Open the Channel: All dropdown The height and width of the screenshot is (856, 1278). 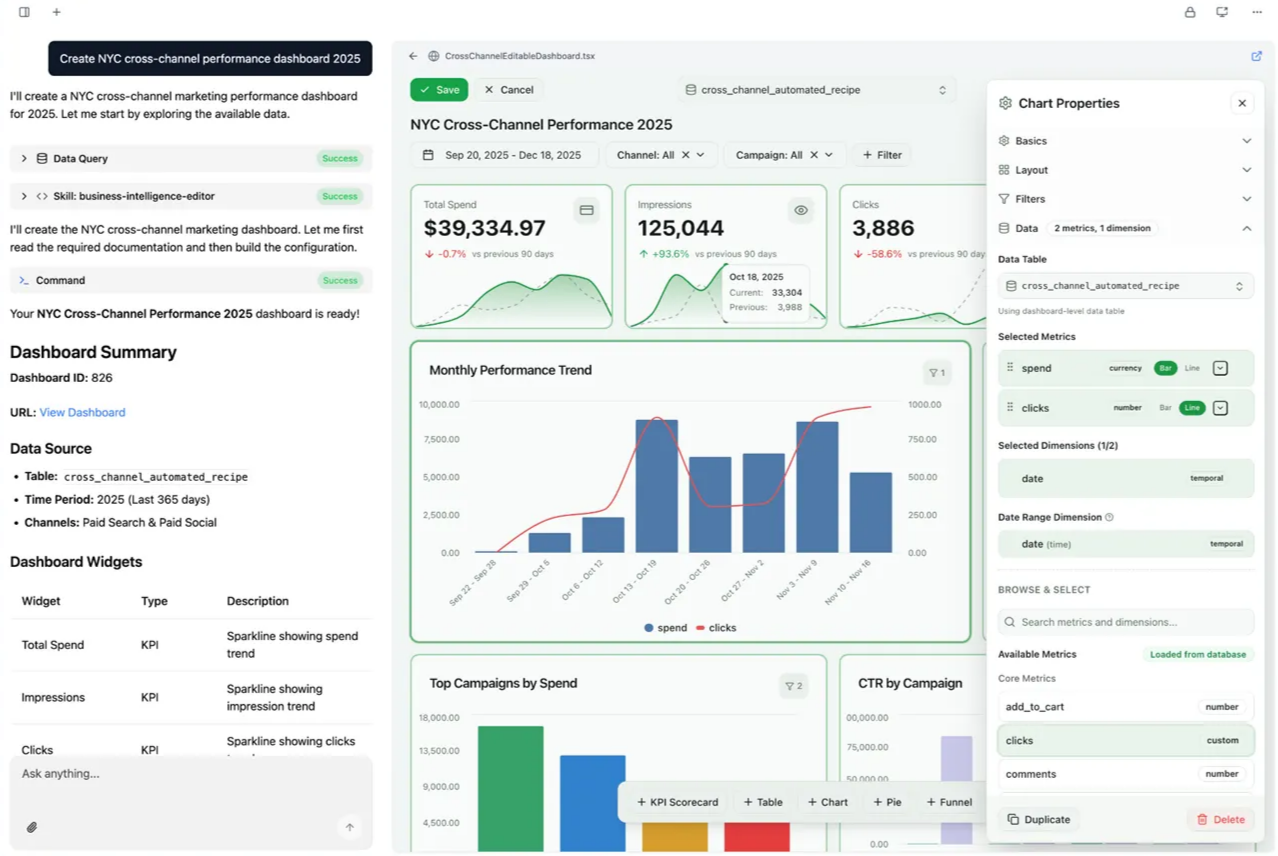[661, 155]
